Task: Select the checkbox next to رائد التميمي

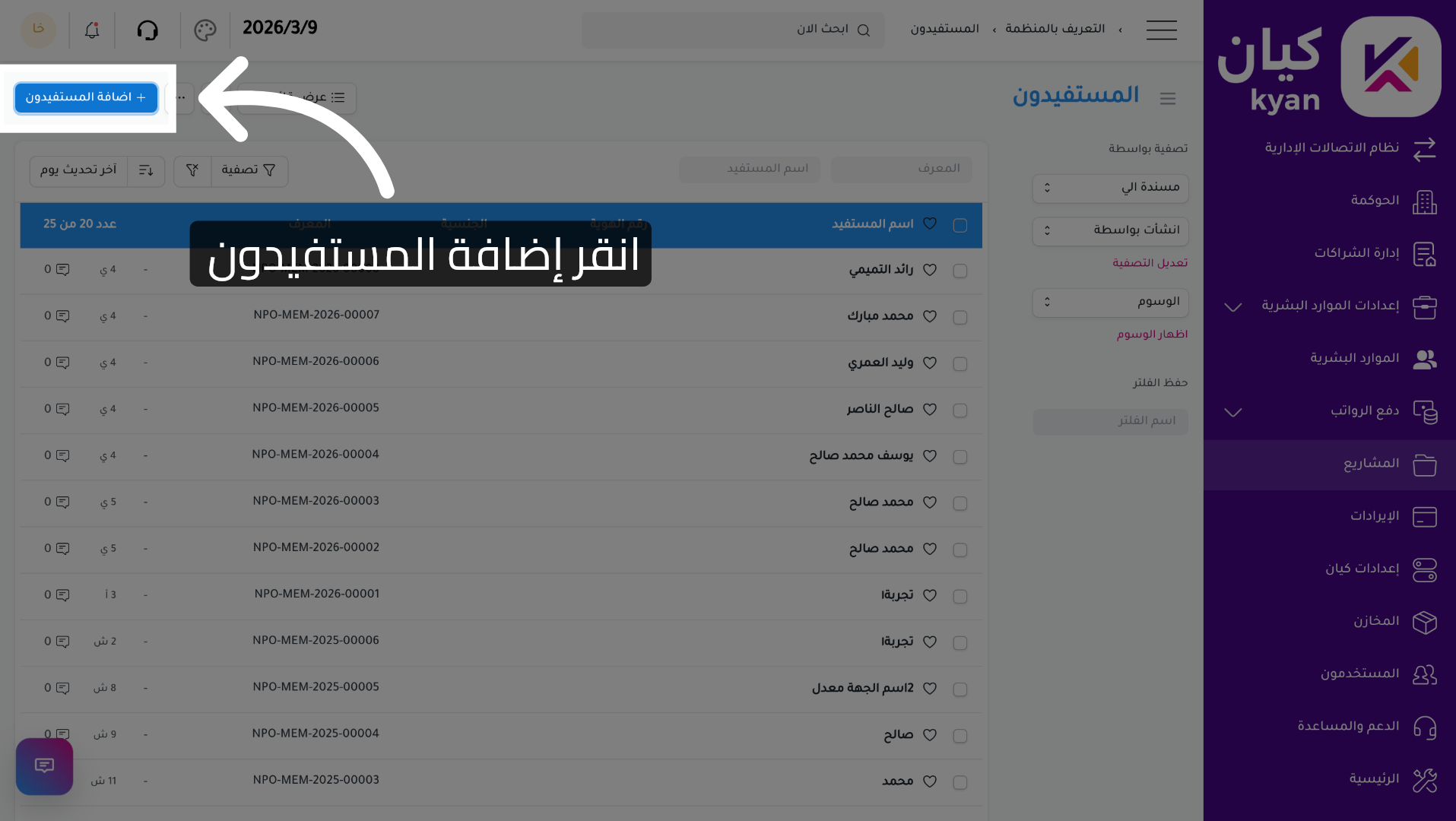Action: 960,271
